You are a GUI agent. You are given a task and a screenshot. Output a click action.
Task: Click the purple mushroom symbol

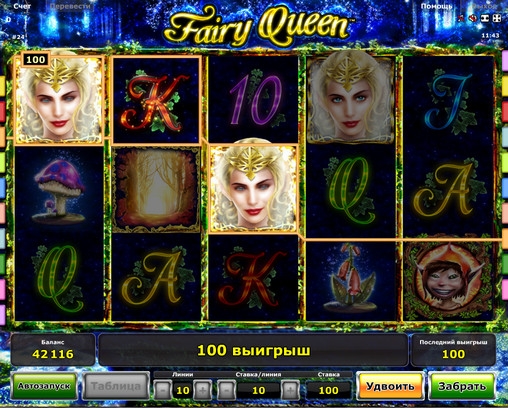pyautogui.click(x=59, y=189)
